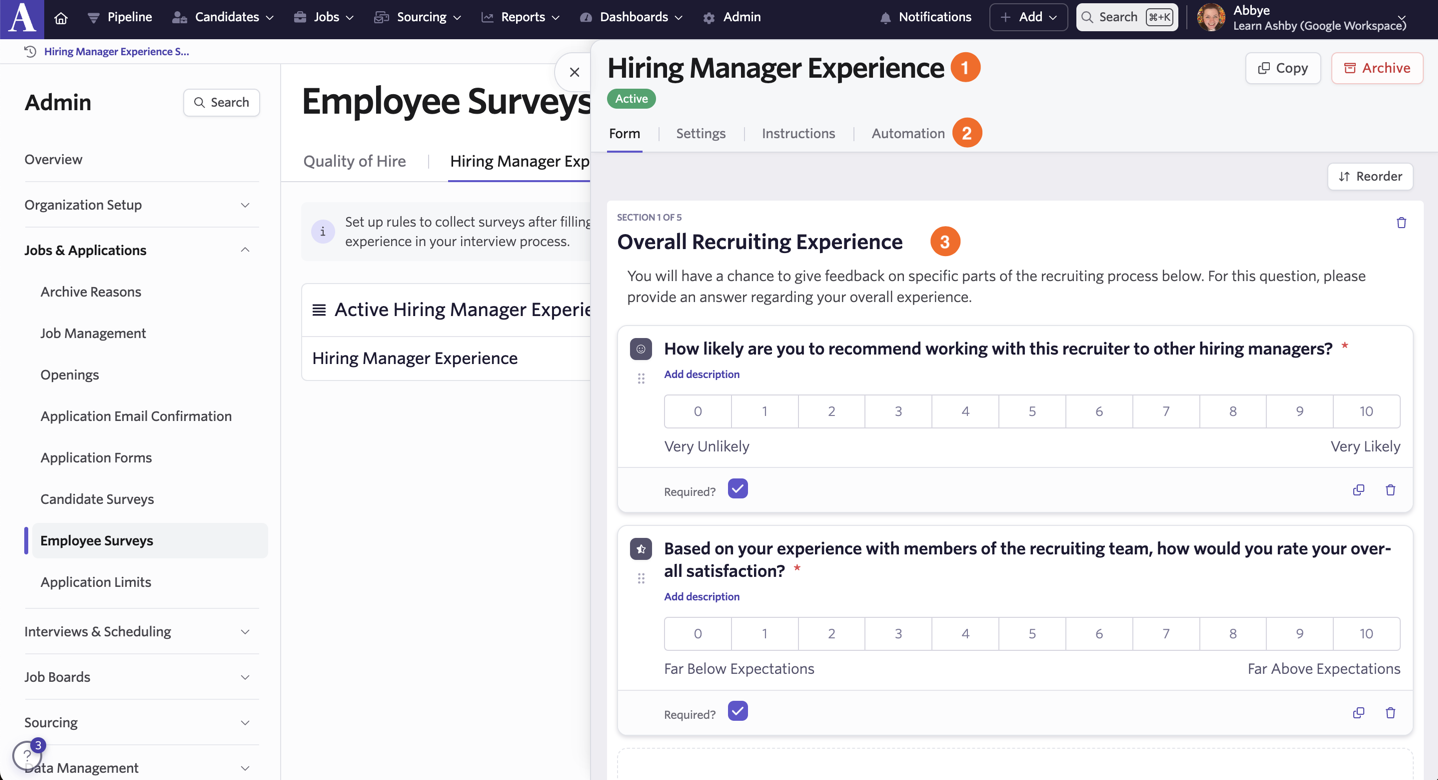Duplicate the overall satisfaction question

coord(1358,713)
